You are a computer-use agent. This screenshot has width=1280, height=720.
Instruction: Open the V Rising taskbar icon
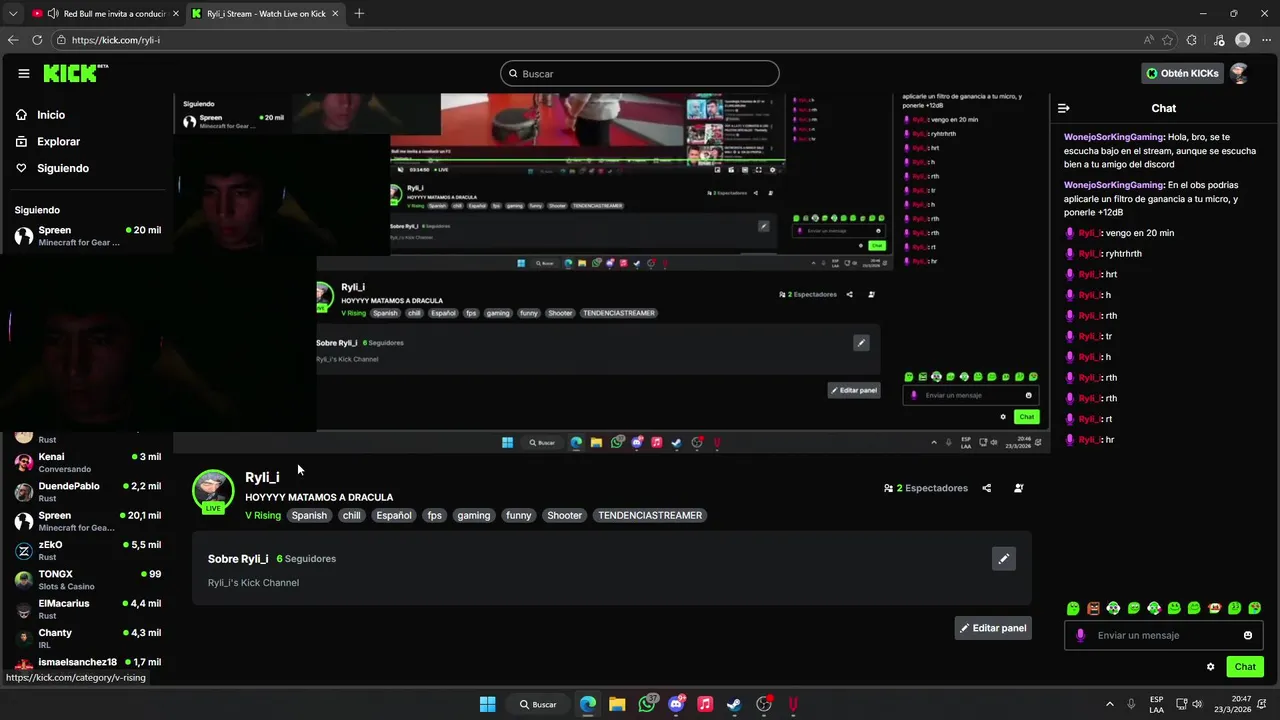click(x=793, y=704)
